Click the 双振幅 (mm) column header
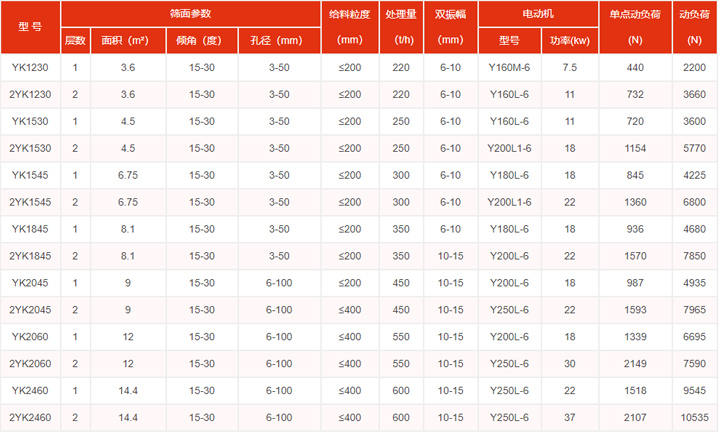This screenshot has width=720, height=433. click(451, 28)
